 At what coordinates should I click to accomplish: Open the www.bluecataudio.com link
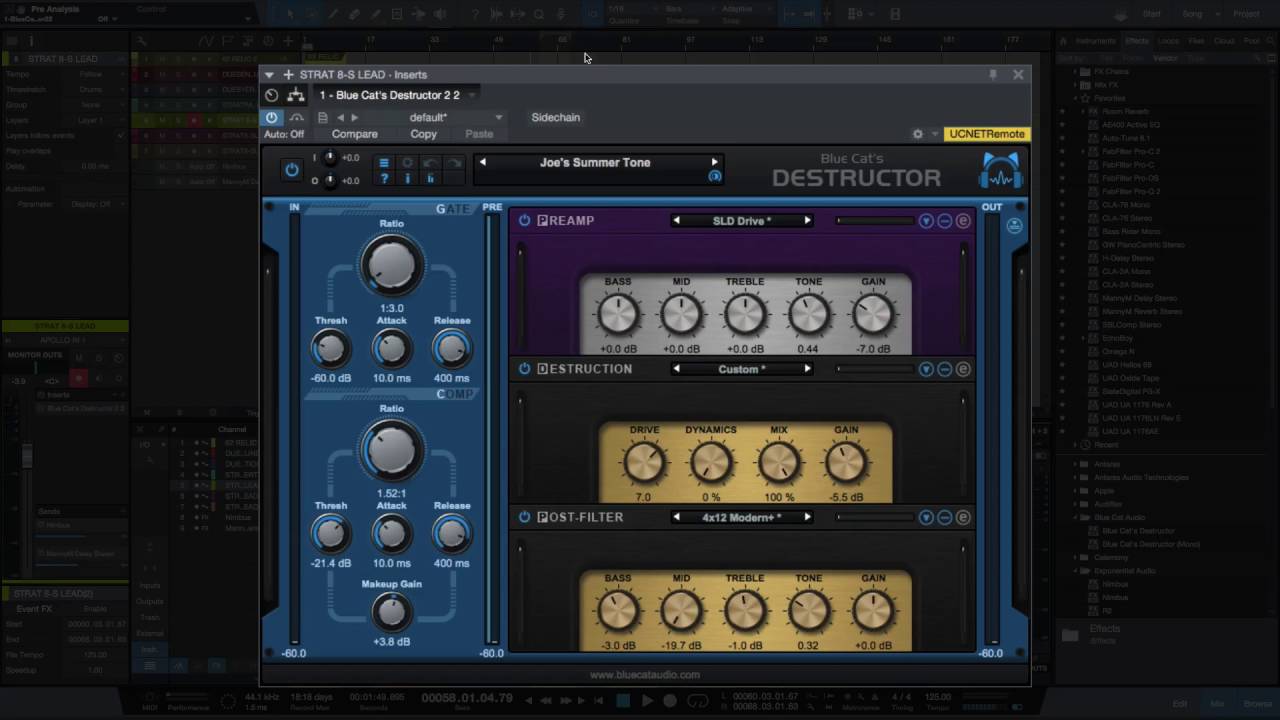pyautogui.click(x=645, y=675)
